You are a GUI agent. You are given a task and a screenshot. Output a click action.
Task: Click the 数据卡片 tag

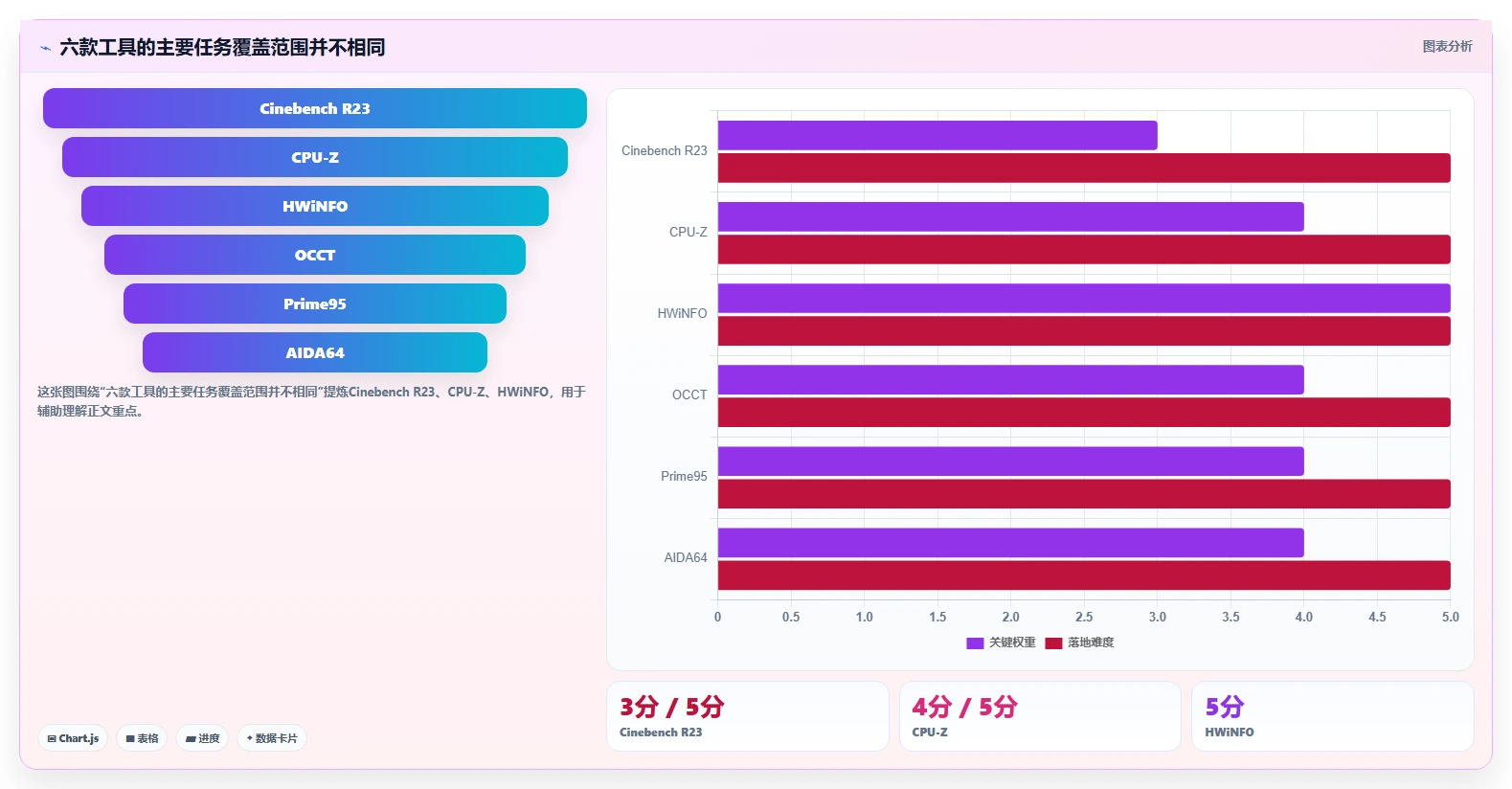pos(272,738)
